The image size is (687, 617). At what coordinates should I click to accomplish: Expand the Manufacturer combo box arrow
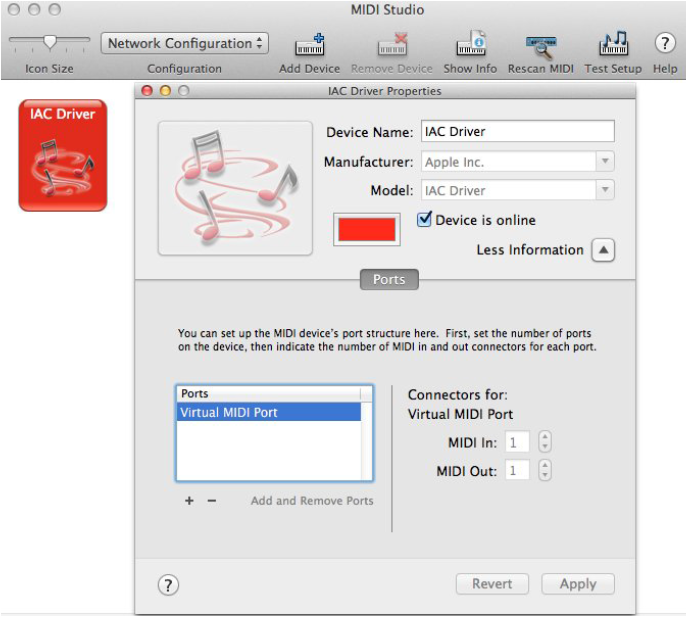pos(605,161)
